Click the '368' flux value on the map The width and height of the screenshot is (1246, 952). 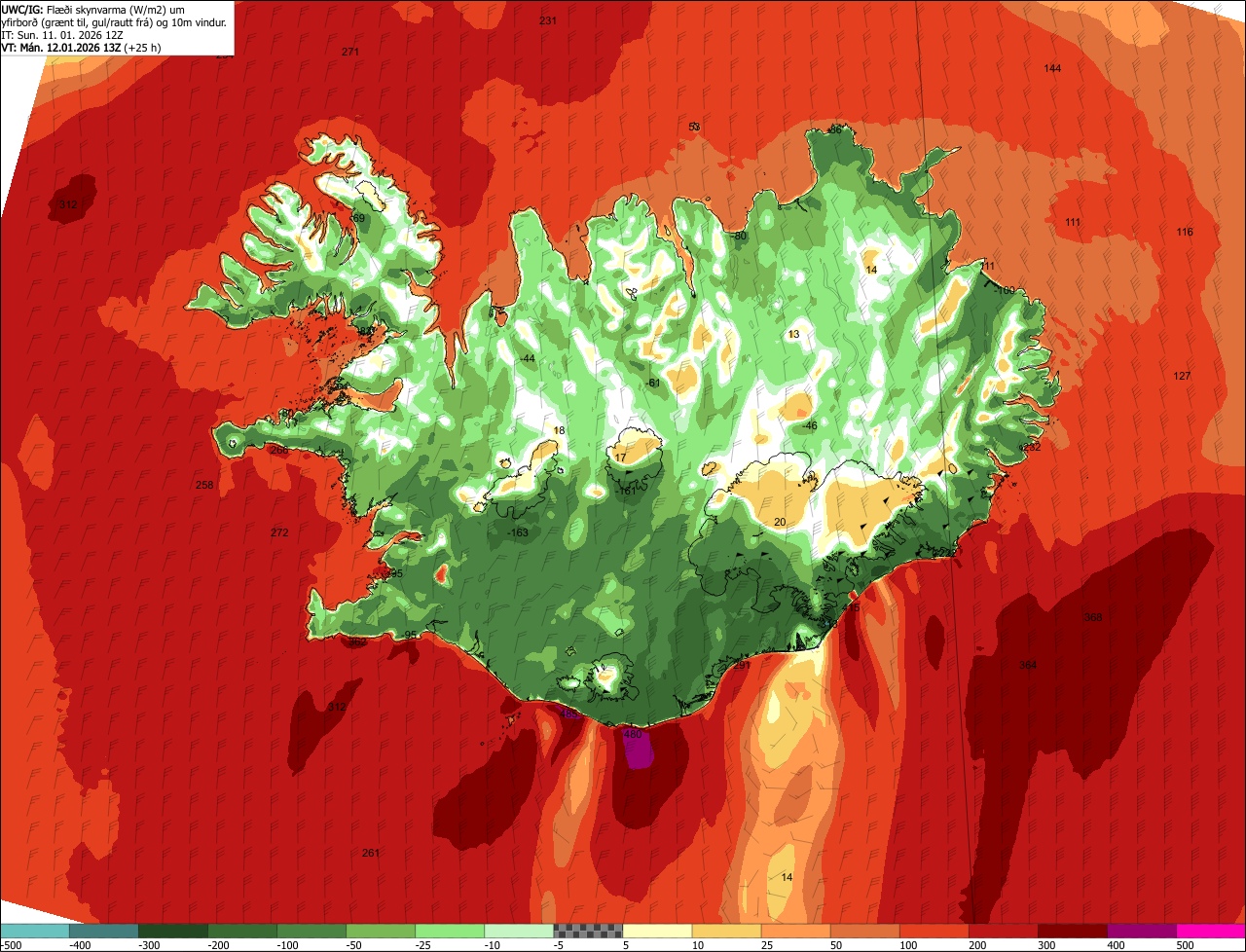pos(1093,617)
